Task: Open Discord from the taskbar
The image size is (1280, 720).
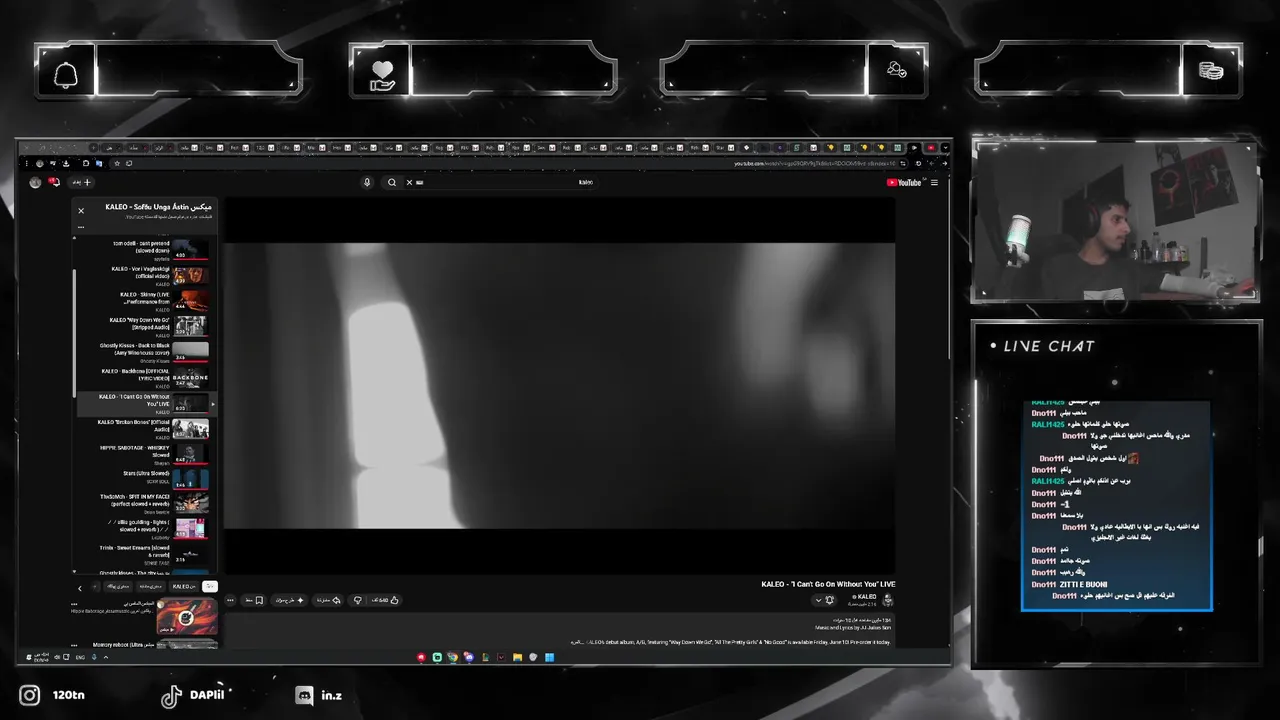Action: [469, 657]
